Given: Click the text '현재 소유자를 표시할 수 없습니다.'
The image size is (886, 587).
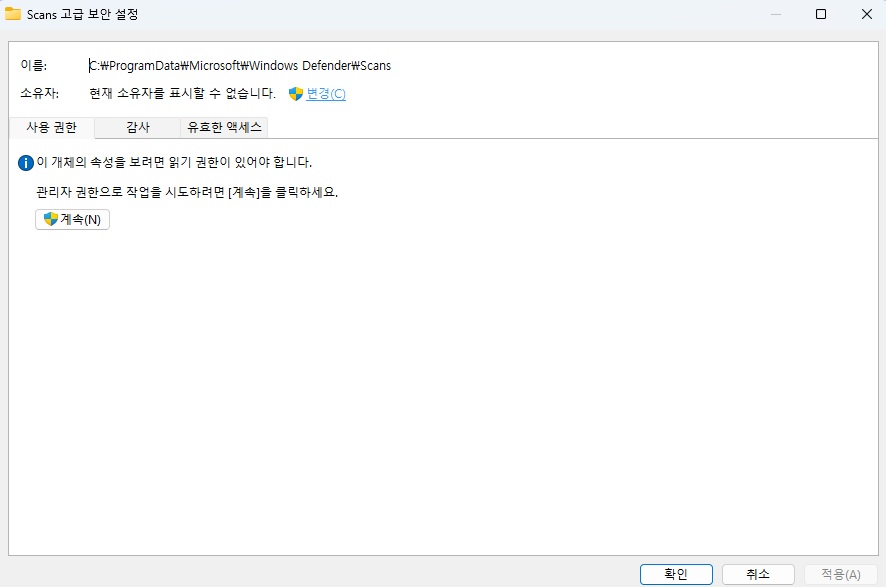Looking at the screenshot, I should [x=183, y=93].
